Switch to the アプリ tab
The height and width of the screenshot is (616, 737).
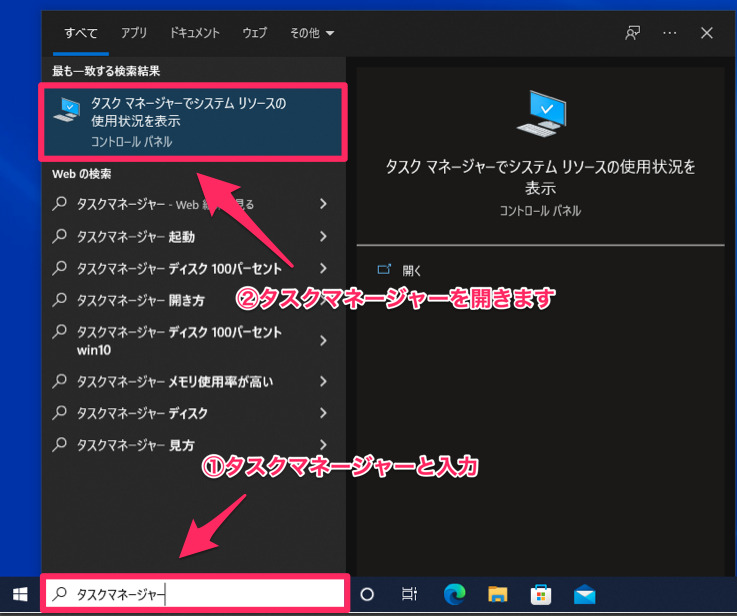tap(134, 33)
